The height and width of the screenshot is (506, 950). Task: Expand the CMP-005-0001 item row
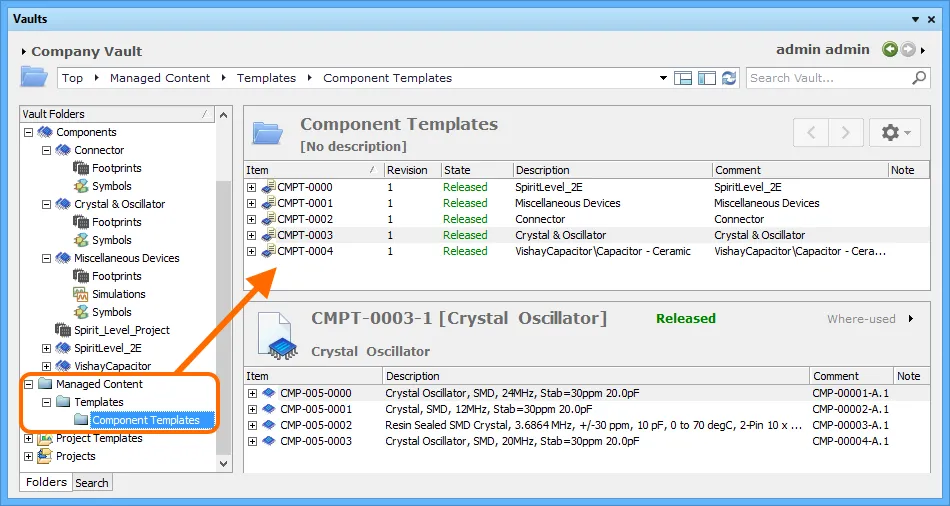point(253,410)
